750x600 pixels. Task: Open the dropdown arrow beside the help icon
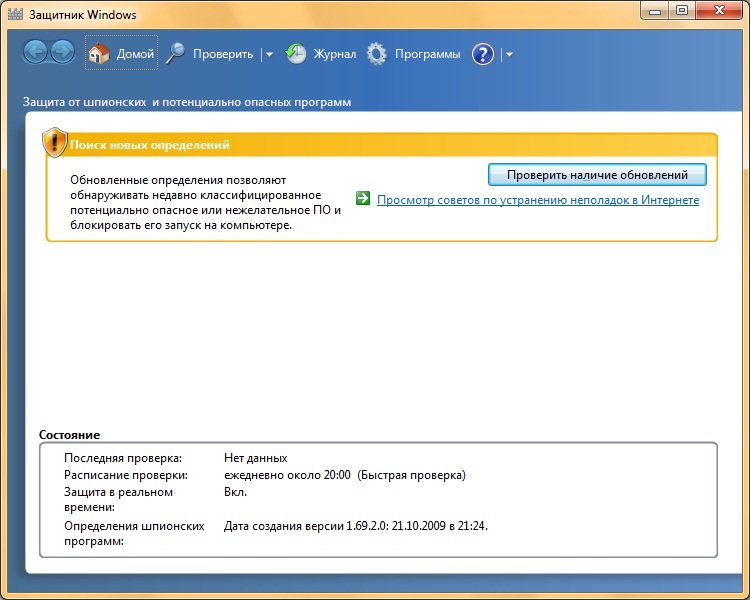pos(509,55)
